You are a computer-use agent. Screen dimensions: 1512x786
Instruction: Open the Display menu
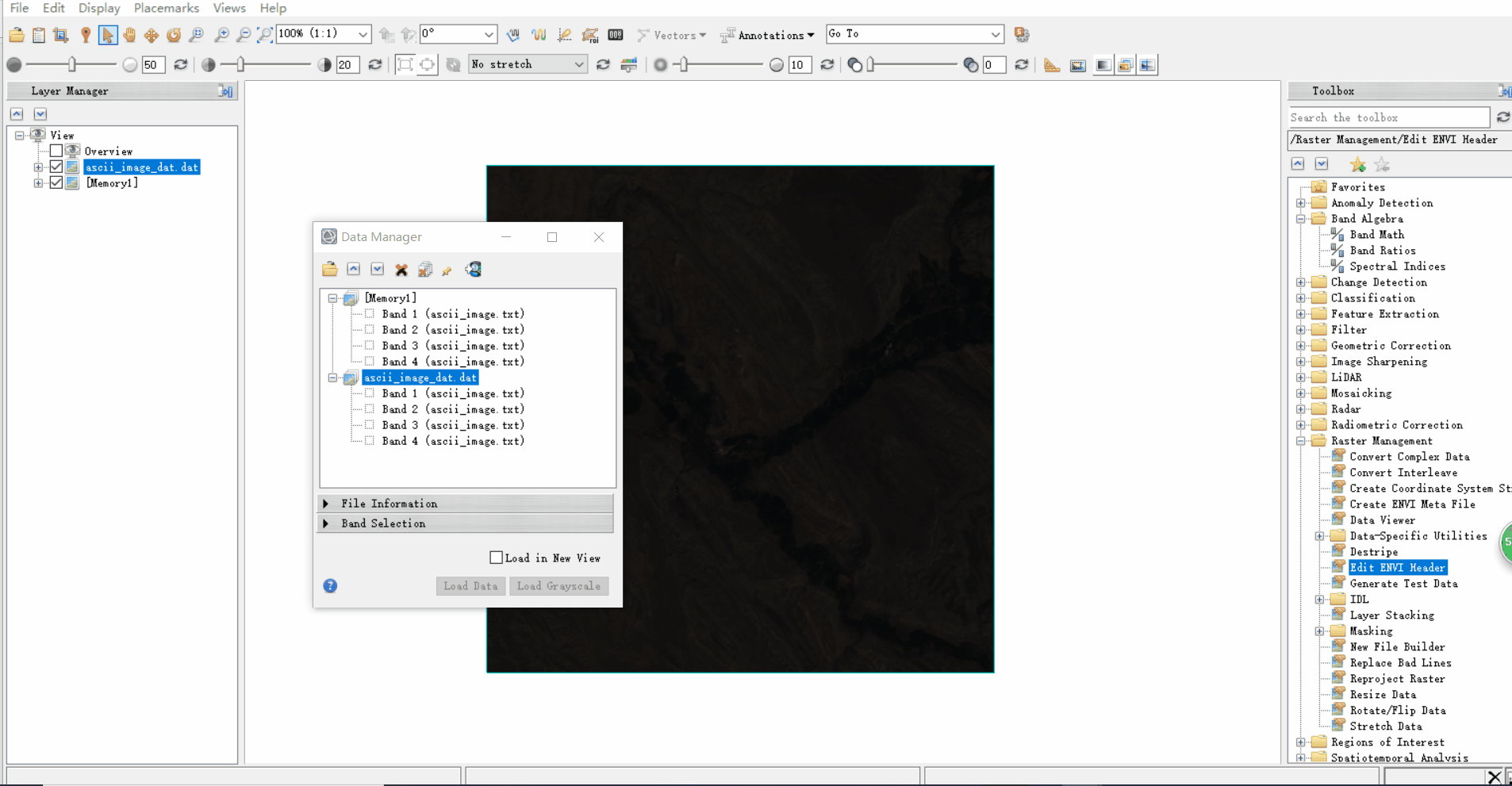[99, 8]
